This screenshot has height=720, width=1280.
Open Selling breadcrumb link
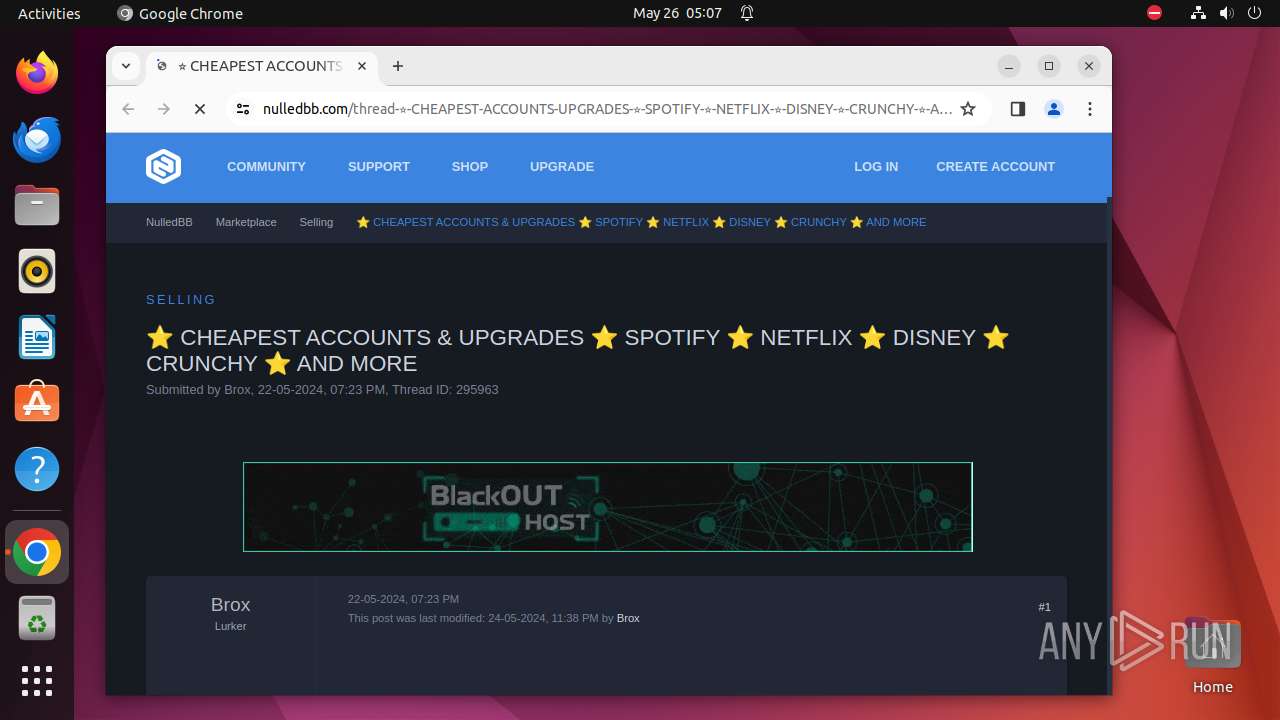coord(316,222)
